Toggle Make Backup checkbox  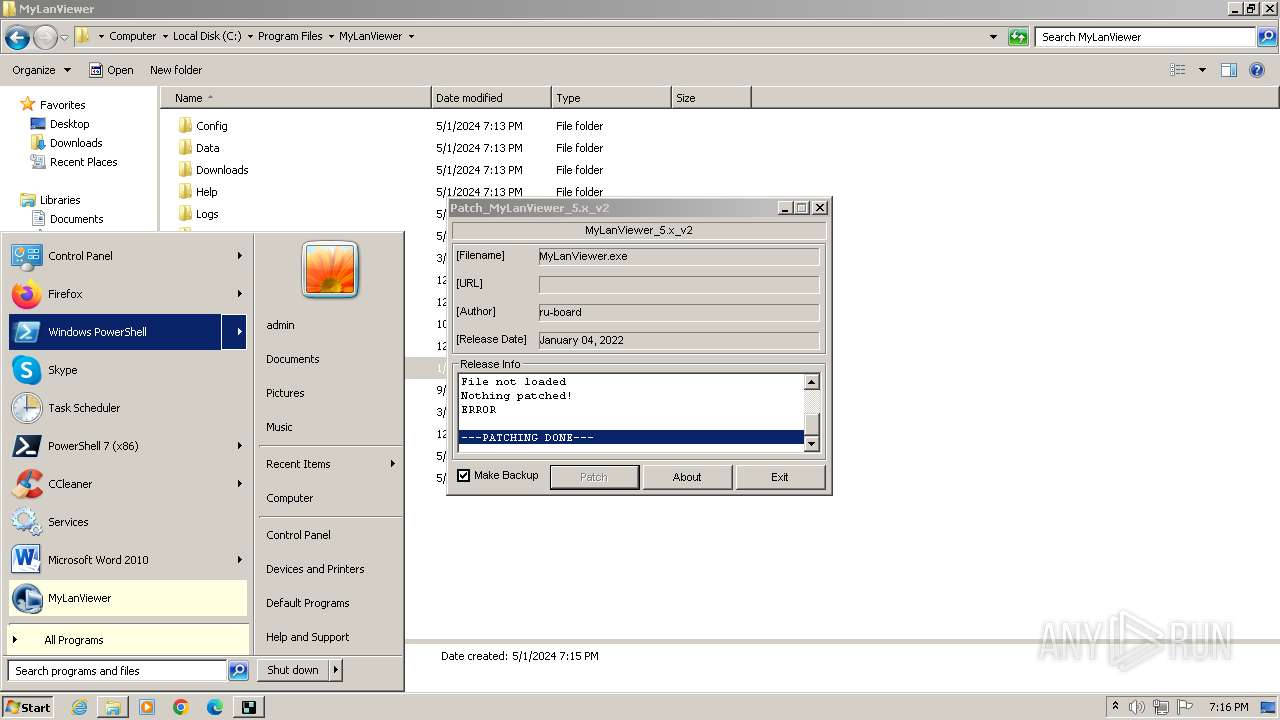(464, 476)
